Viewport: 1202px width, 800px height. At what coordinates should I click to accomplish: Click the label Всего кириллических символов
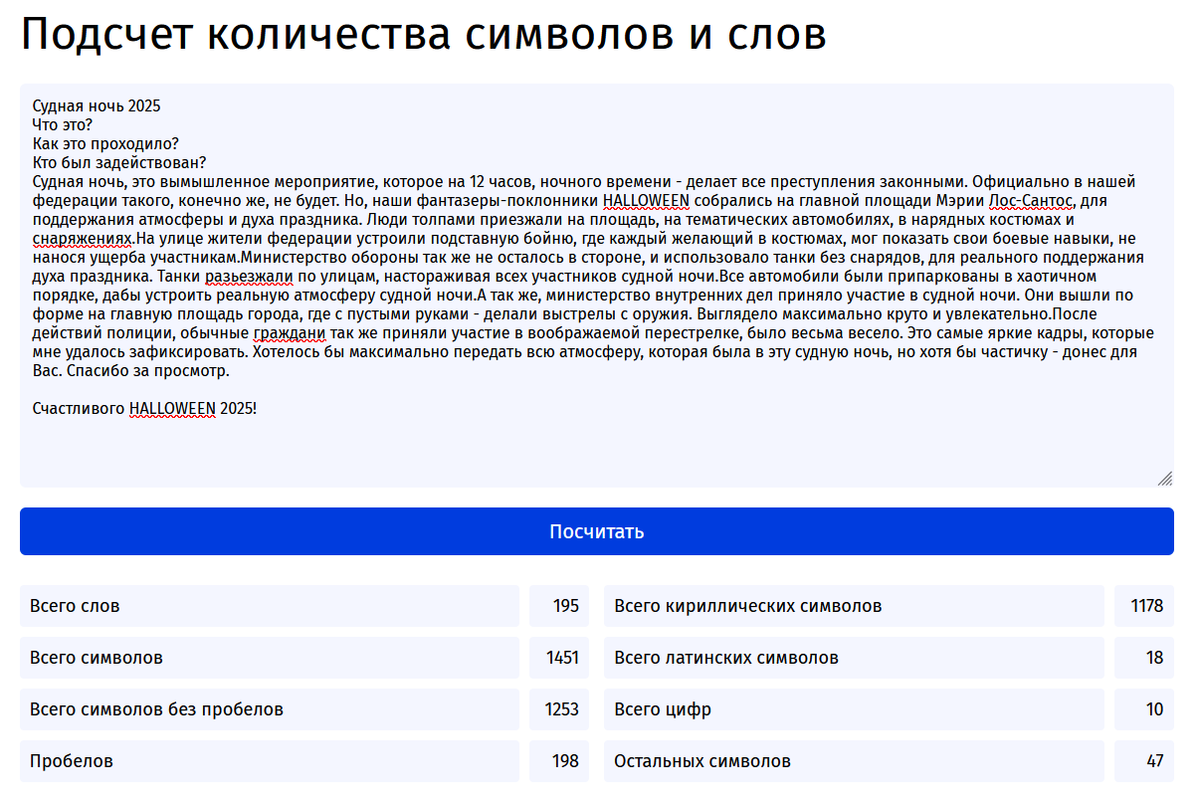tap(748, 606)
